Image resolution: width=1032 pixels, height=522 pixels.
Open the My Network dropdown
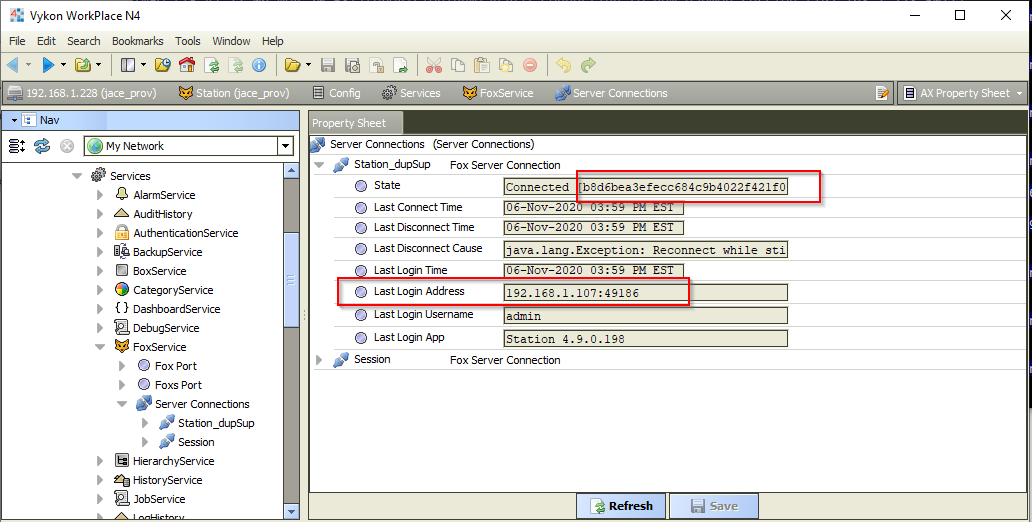[285, 145]
